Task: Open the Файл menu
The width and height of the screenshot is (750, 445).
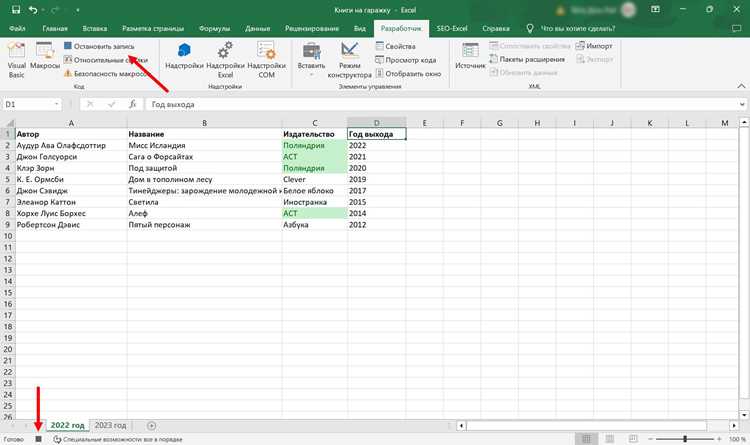Action: (x=17, y=28)
